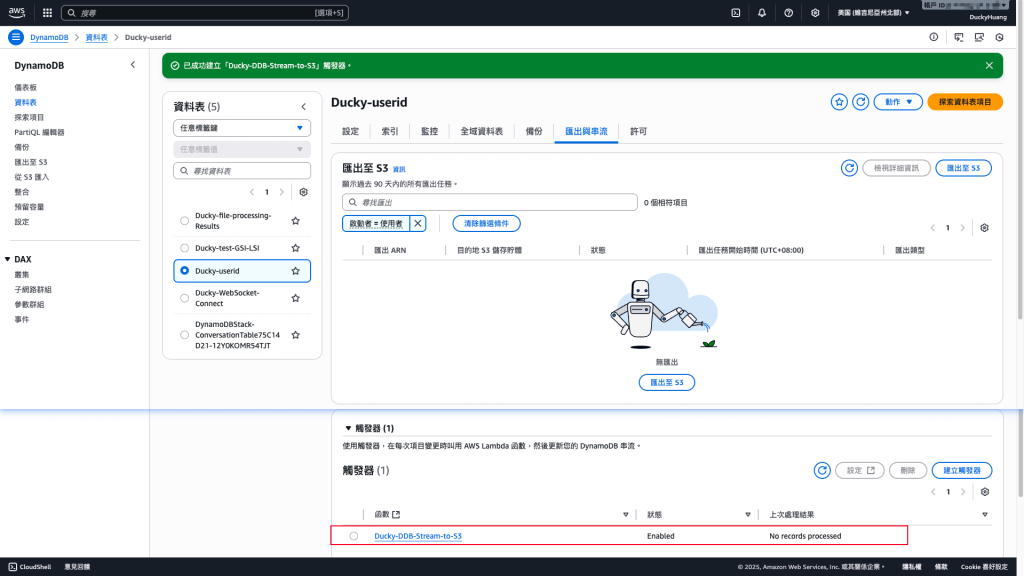Open Import from S3 in sidebar
1024x576 pixels.
click(x=31, y=177)
